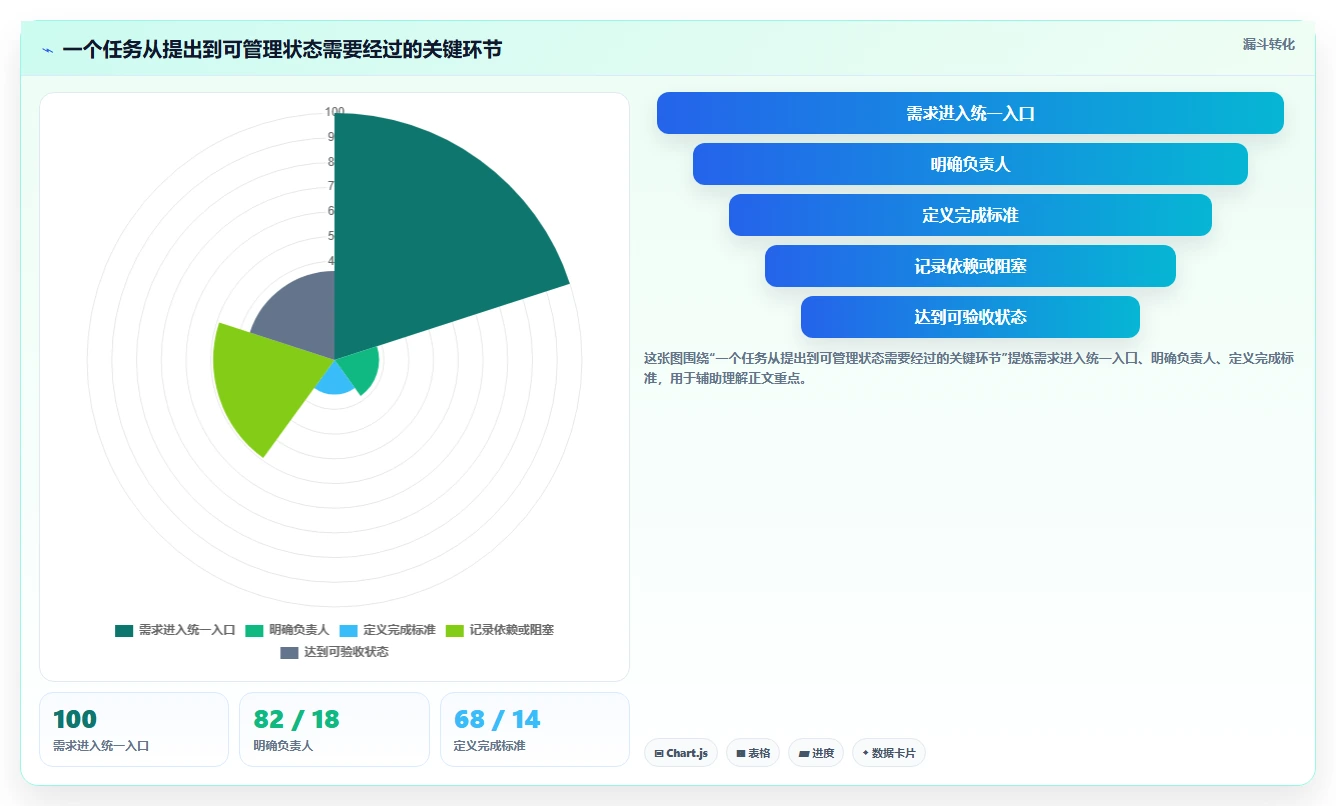This screenshot has width=1336, height=806.
Task: Click the 记录依赖或阻塞 funnel bar
Action: tap(970, 266)
